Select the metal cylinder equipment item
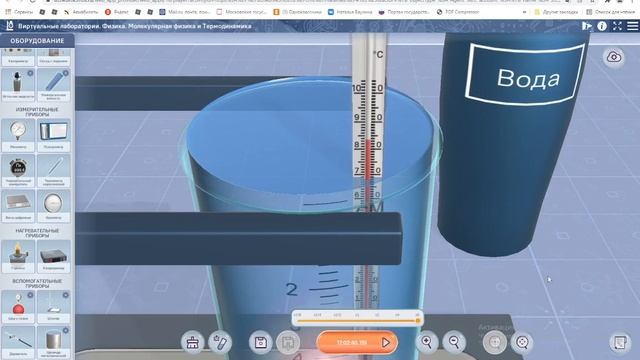The image size is (640, 360). tap(53, 342)
